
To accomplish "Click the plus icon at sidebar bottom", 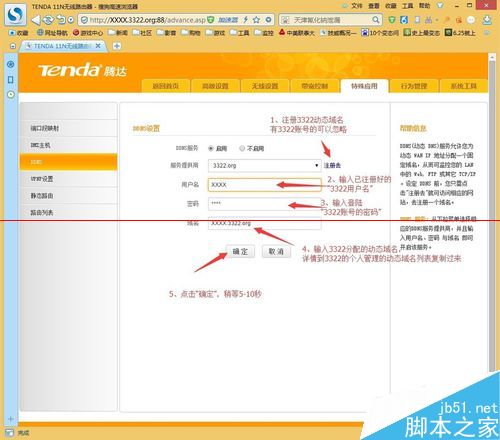I will coord(11,419).
